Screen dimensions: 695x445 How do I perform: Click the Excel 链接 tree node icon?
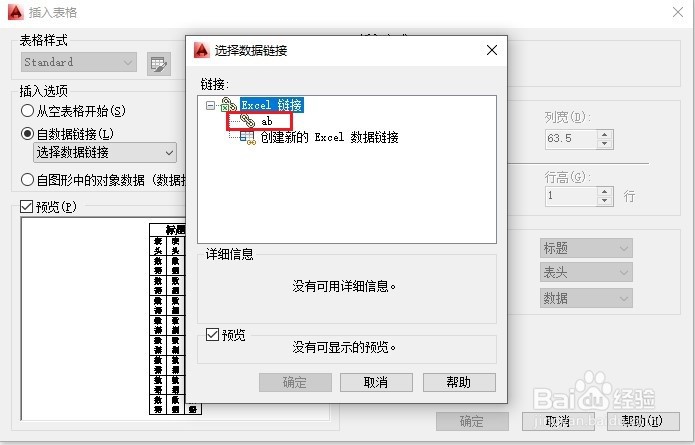(x=228, y=105)
